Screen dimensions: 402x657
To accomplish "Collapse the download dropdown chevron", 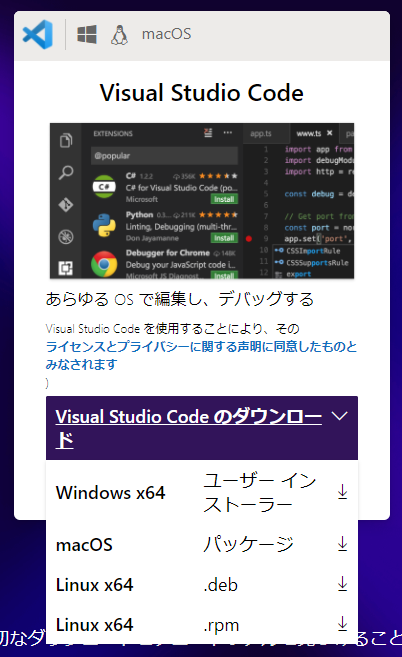I will point(340,416).
